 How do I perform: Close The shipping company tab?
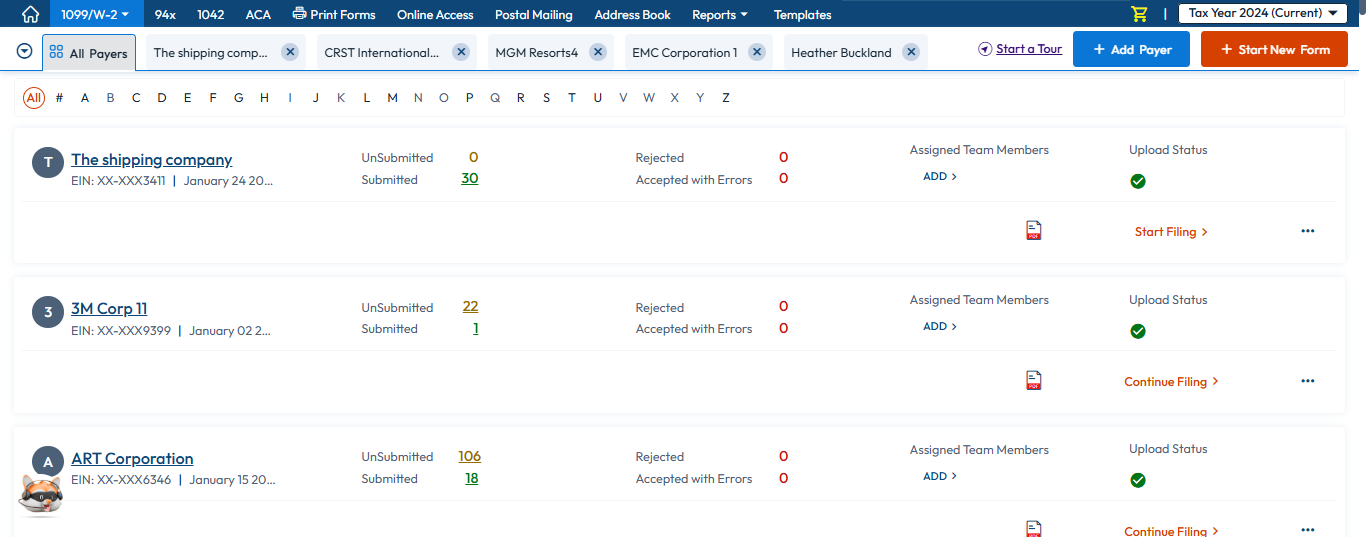coord(290,52)
